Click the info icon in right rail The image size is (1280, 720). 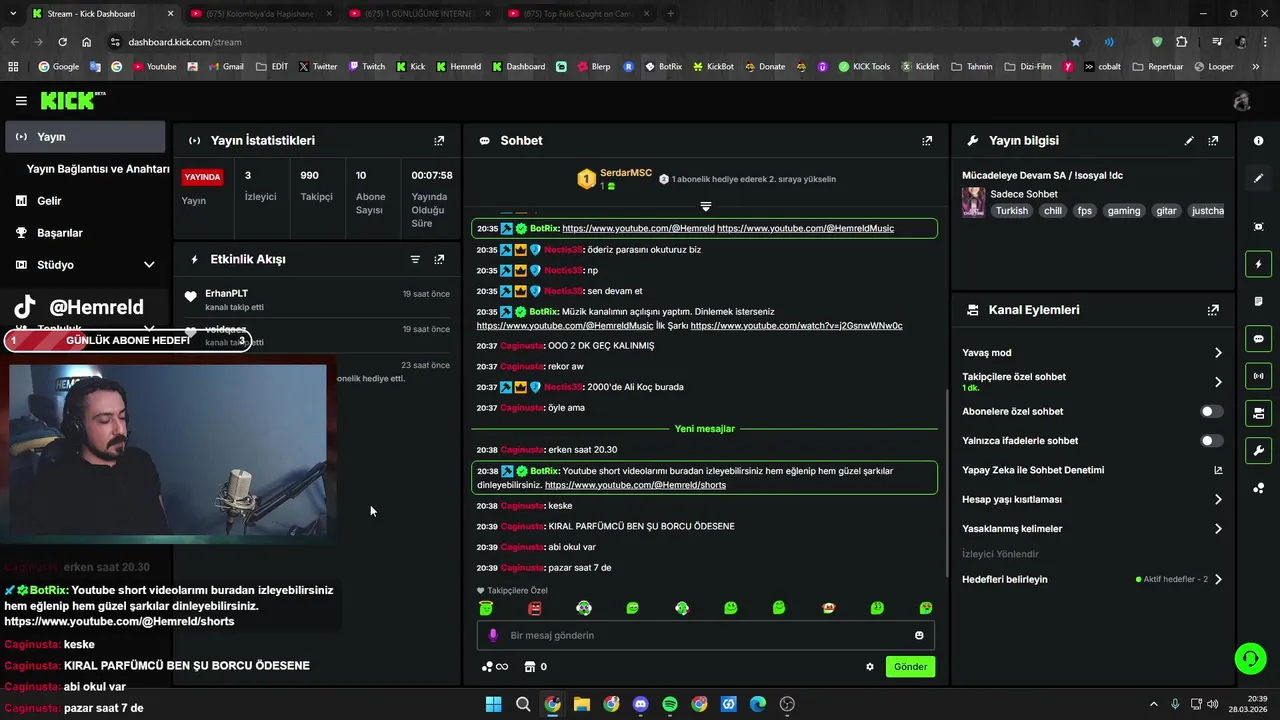pyautogui.click(x=1258, y=141)
